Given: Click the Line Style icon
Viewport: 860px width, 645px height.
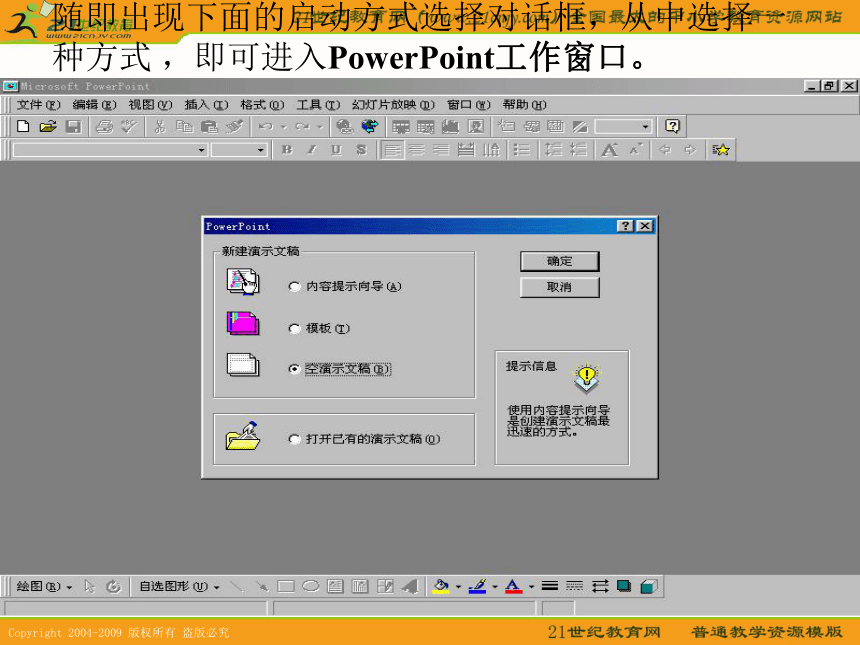Looking at the screenshot, I should [x=550, y=586].
